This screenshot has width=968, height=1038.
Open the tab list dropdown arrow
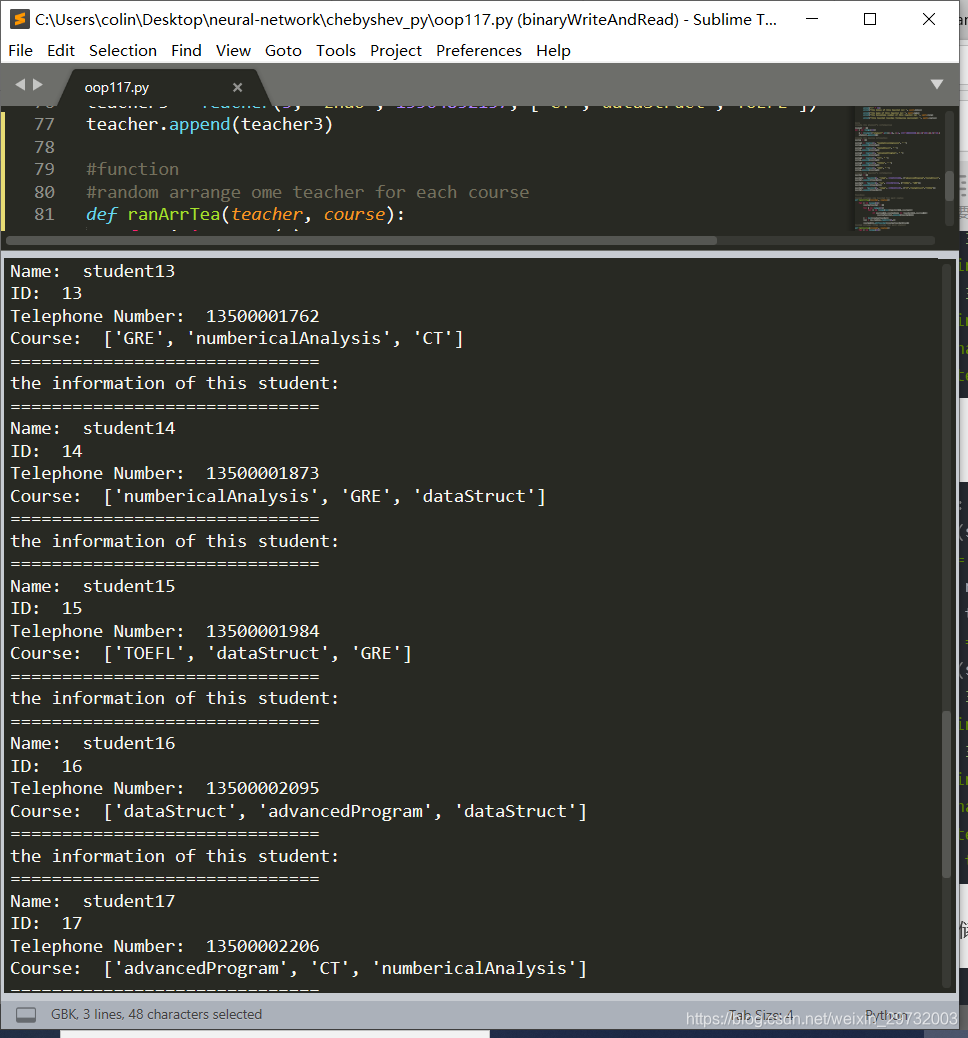[x=936, y=84]
